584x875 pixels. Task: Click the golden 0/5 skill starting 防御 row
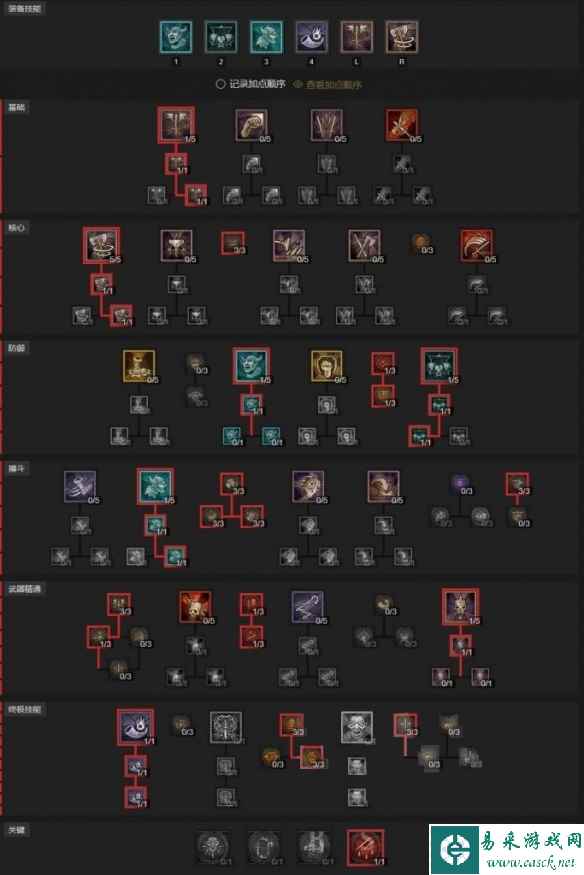pyautogui.click(x=139, y=366)
